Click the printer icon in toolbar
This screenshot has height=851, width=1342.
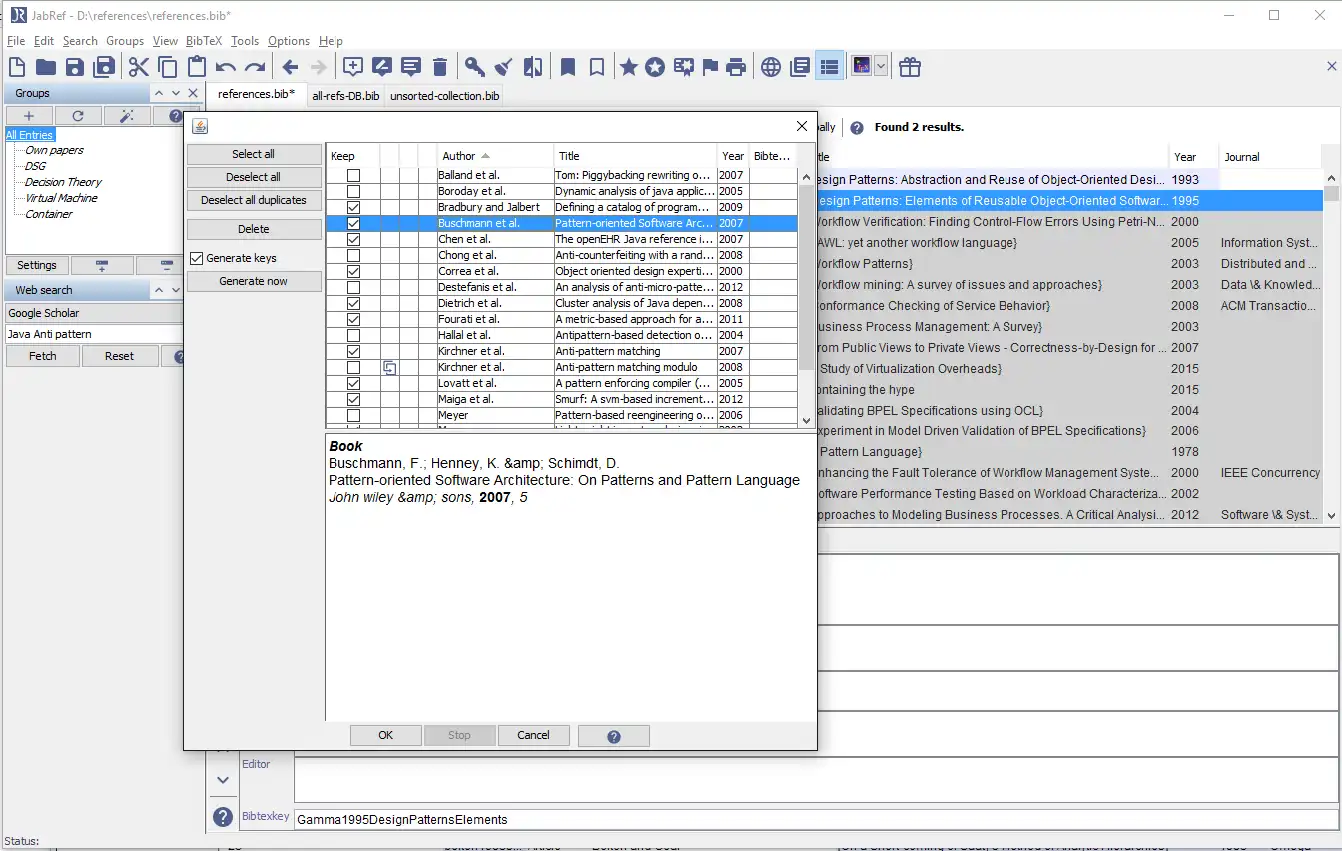point(736,67)
